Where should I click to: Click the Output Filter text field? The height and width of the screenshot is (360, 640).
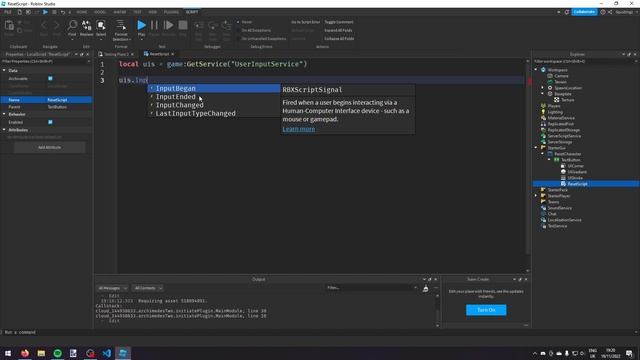click(x=371, y=288)
